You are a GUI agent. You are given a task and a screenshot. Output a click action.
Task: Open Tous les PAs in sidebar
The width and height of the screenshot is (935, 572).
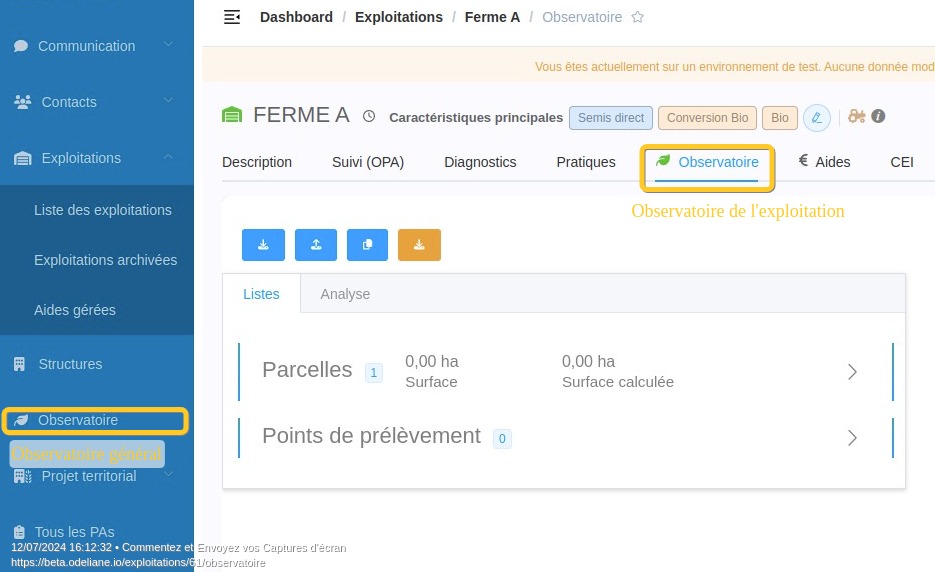tap(75, 532)
